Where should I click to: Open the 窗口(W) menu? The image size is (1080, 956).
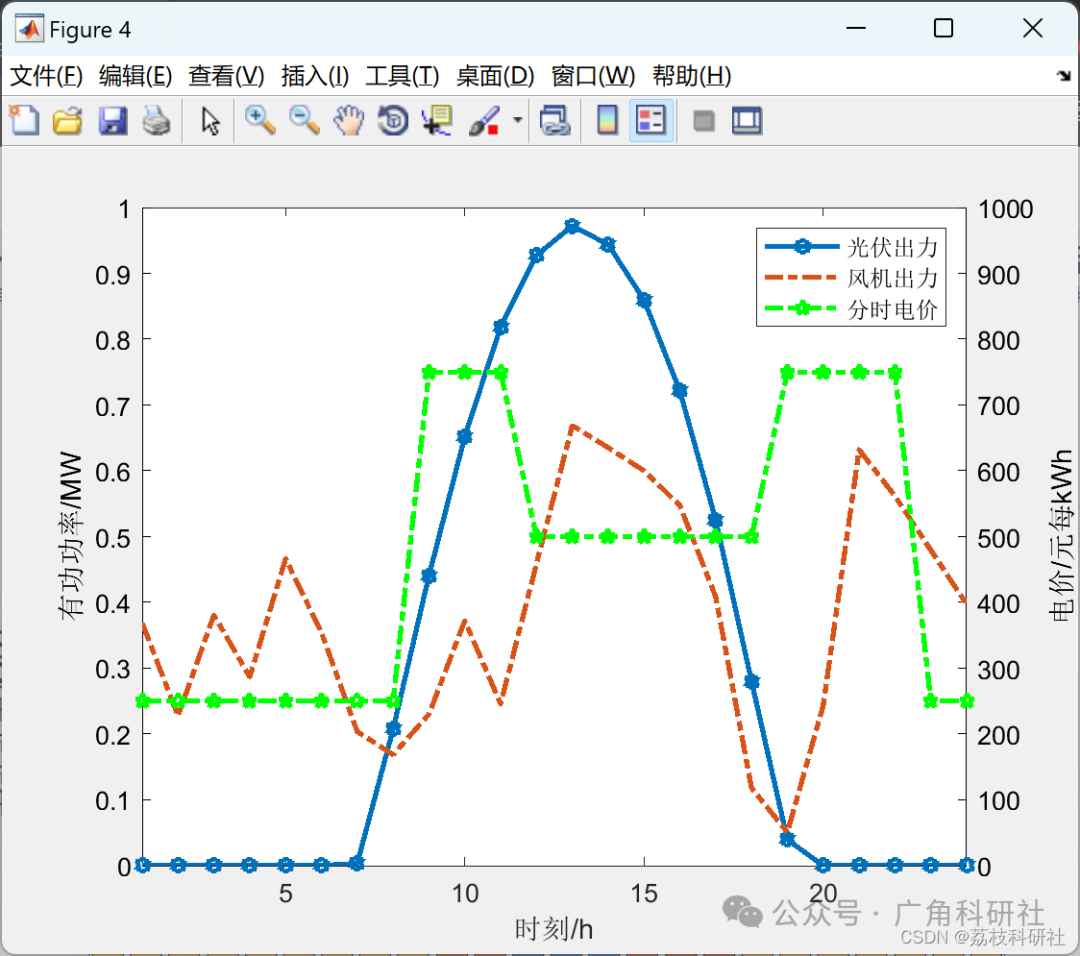(593, 76)
